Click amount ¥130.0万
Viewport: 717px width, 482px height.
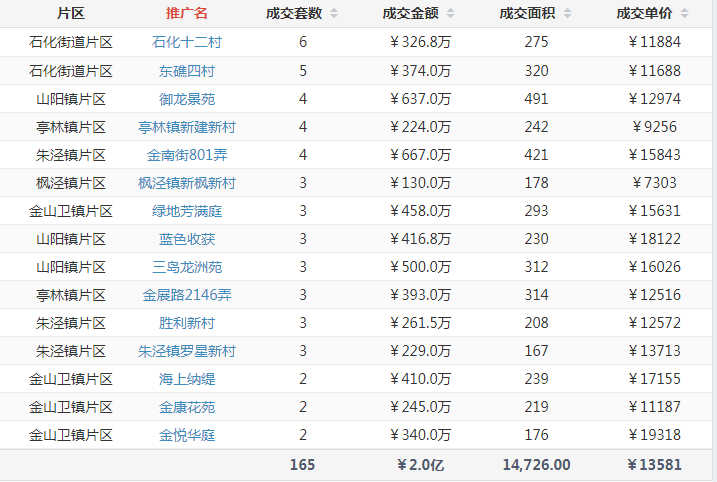coord(420,183)
